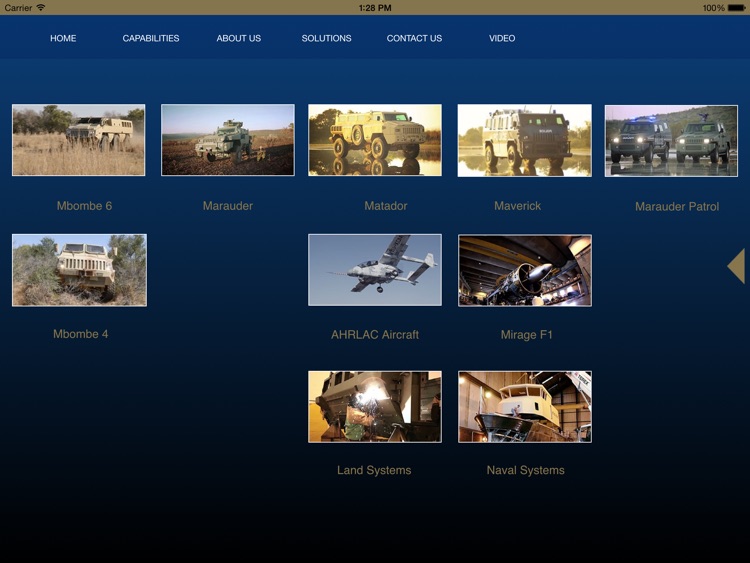Select the Marauder vehicle thumbnail
This screenshot has width=750, height=563.
(x=228, y=140)
